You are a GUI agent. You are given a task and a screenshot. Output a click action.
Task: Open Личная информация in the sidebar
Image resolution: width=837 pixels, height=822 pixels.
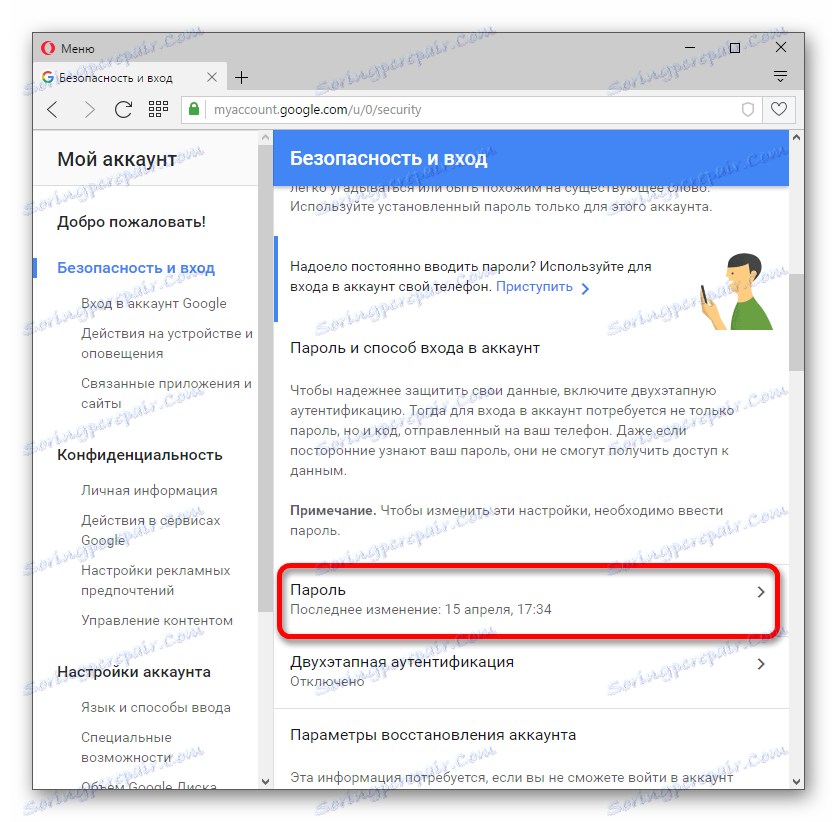point(149,490)
